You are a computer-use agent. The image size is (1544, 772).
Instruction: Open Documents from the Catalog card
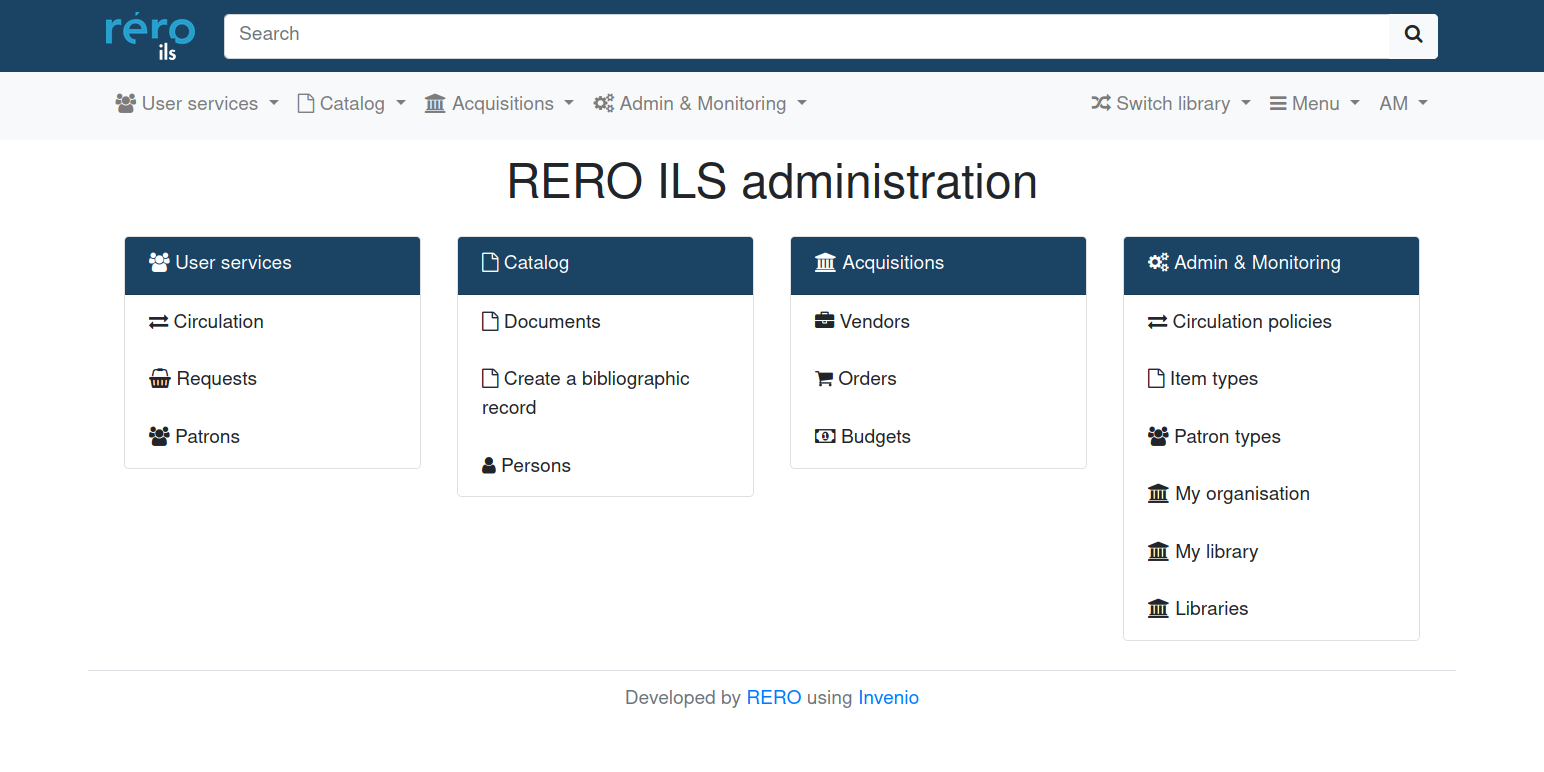[x=551, y=321]
